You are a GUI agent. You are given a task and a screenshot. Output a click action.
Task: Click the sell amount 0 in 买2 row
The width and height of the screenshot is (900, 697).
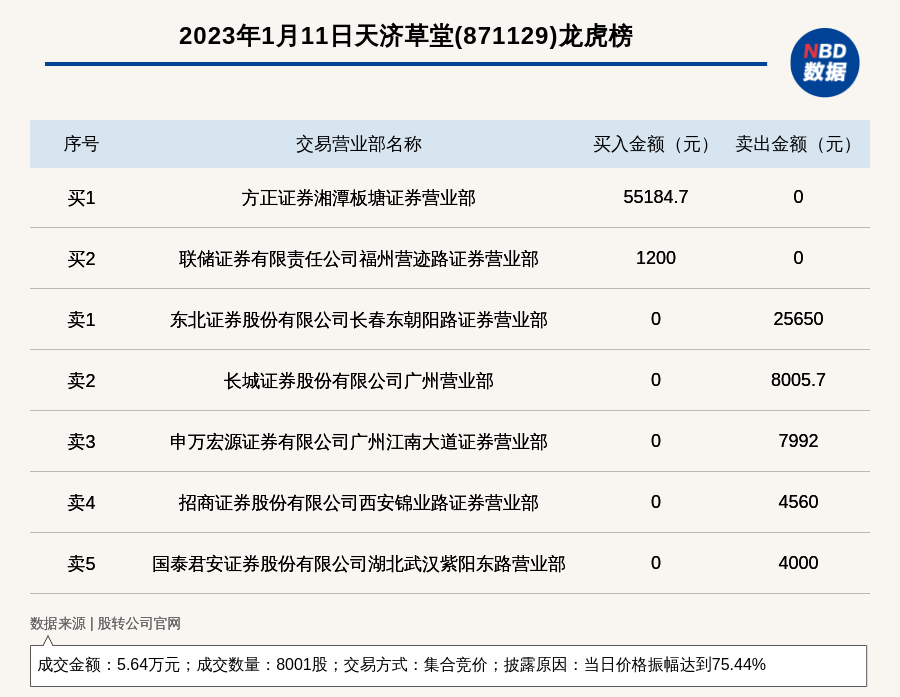798,258
